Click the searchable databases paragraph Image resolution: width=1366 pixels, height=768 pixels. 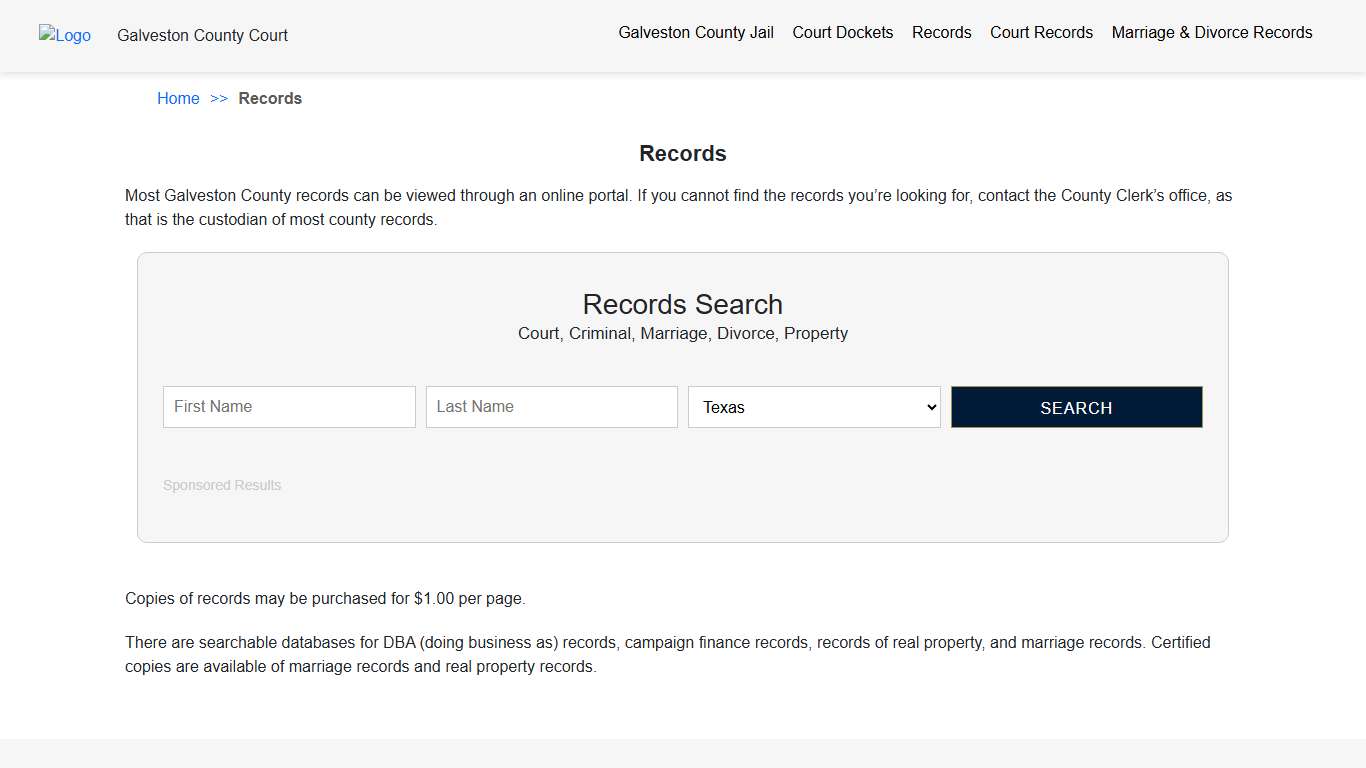point(667,654)
